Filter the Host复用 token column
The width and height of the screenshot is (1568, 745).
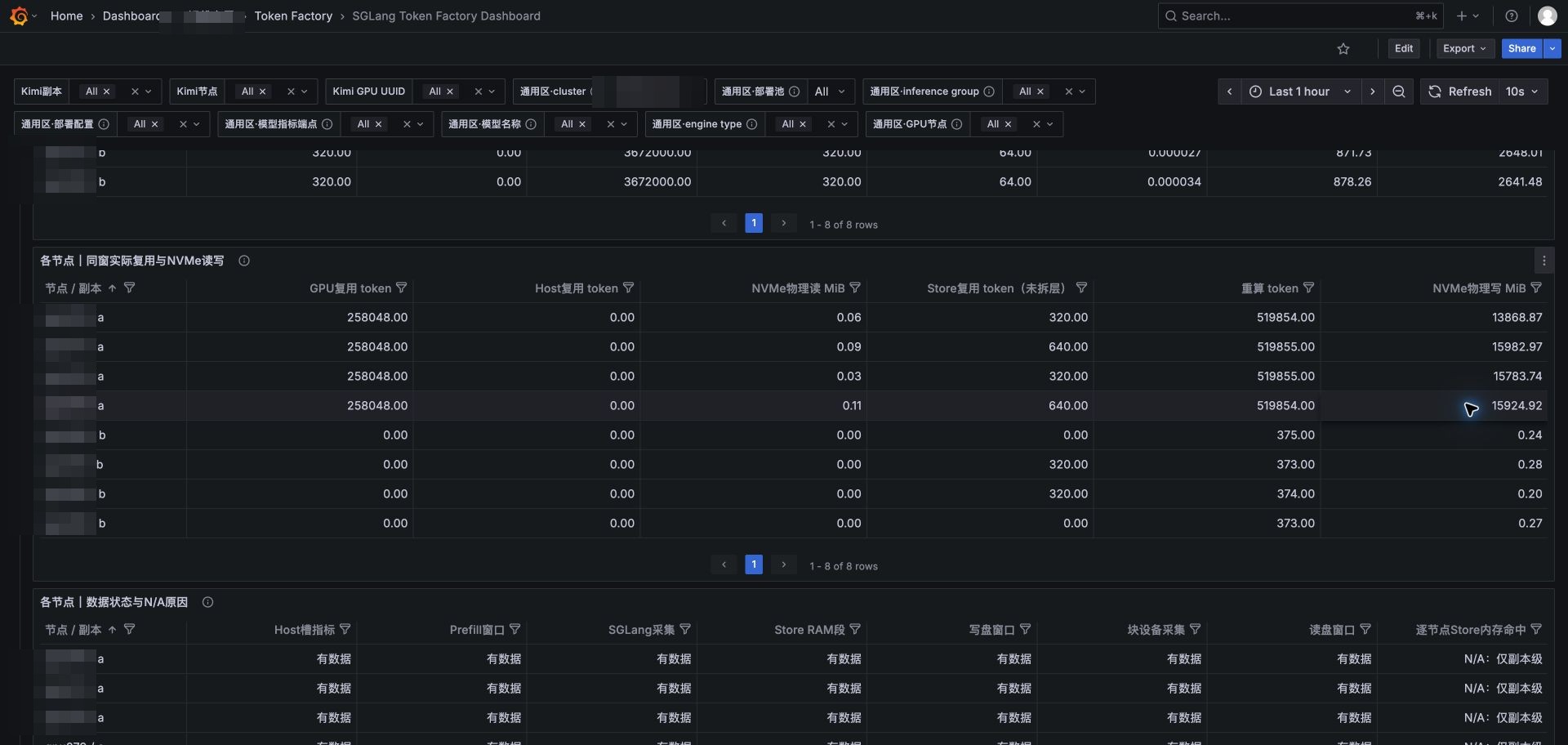(x=628, y=288)
